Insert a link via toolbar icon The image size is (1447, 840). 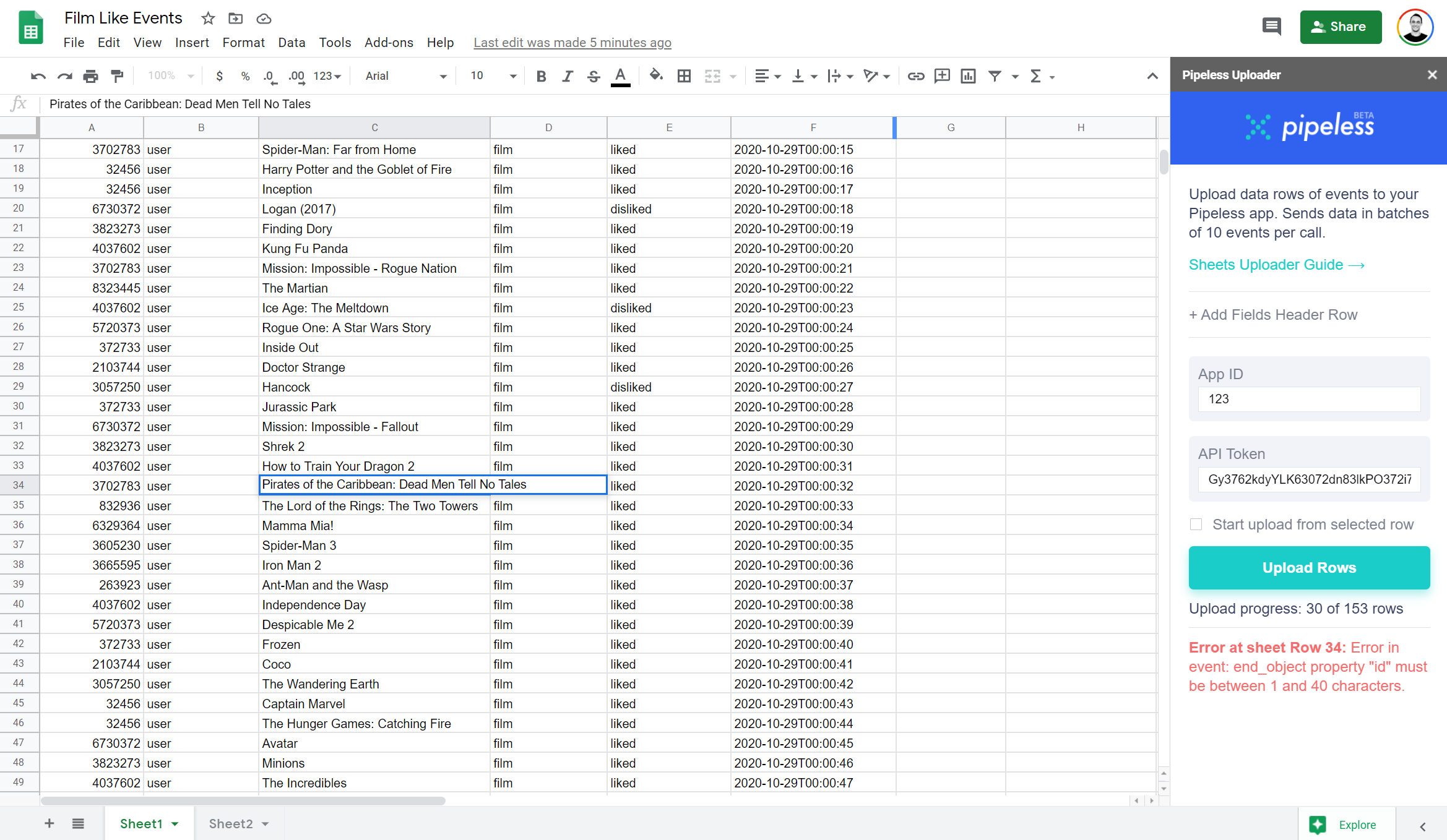pos(915,76)
